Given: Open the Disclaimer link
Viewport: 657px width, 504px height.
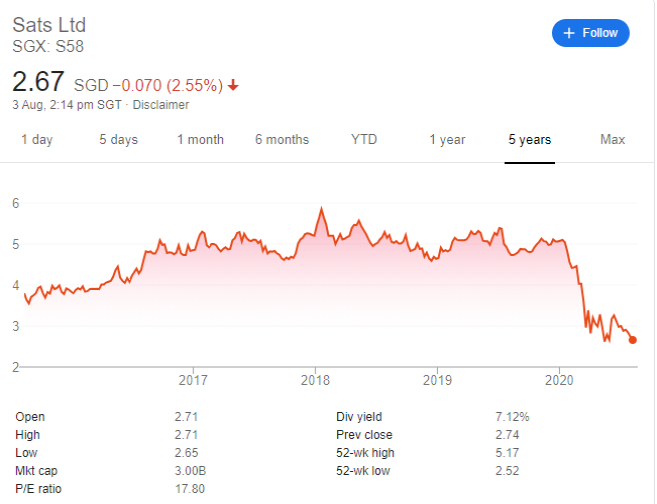Looking at the screenshot, I should [161, 105].
